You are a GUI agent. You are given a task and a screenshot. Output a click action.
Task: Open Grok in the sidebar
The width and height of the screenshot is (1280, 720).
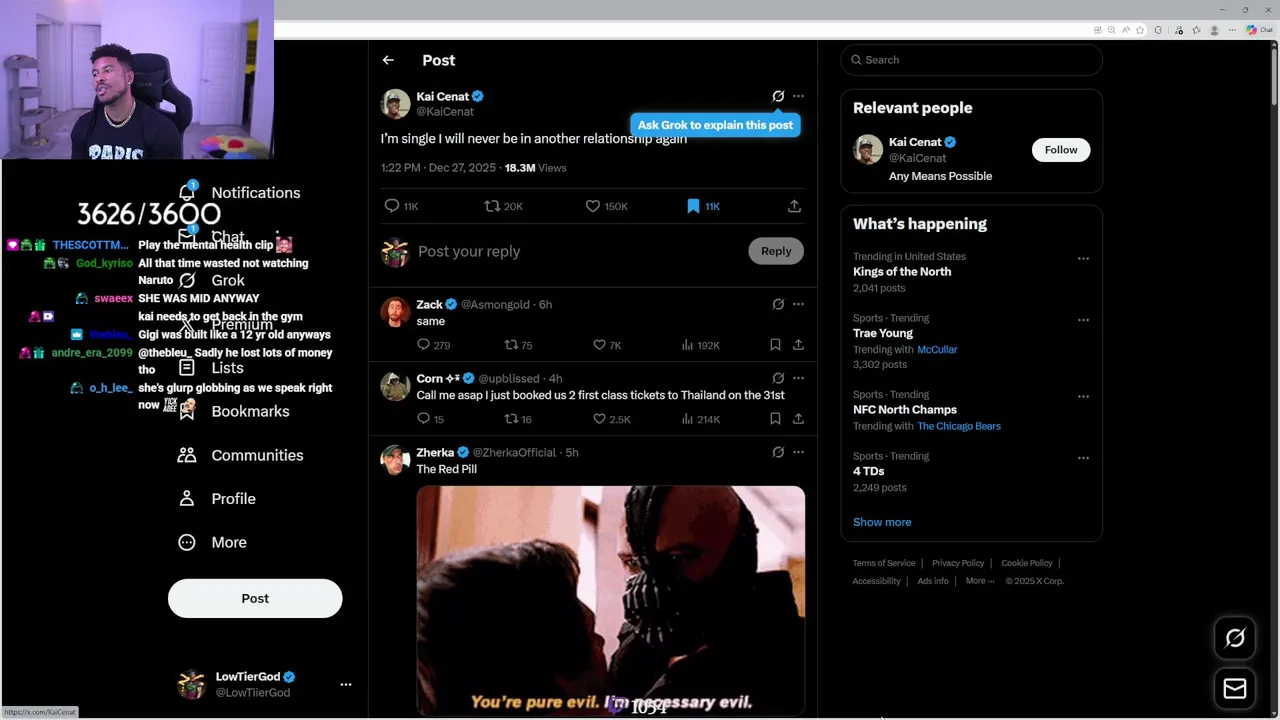click(212, 281)
